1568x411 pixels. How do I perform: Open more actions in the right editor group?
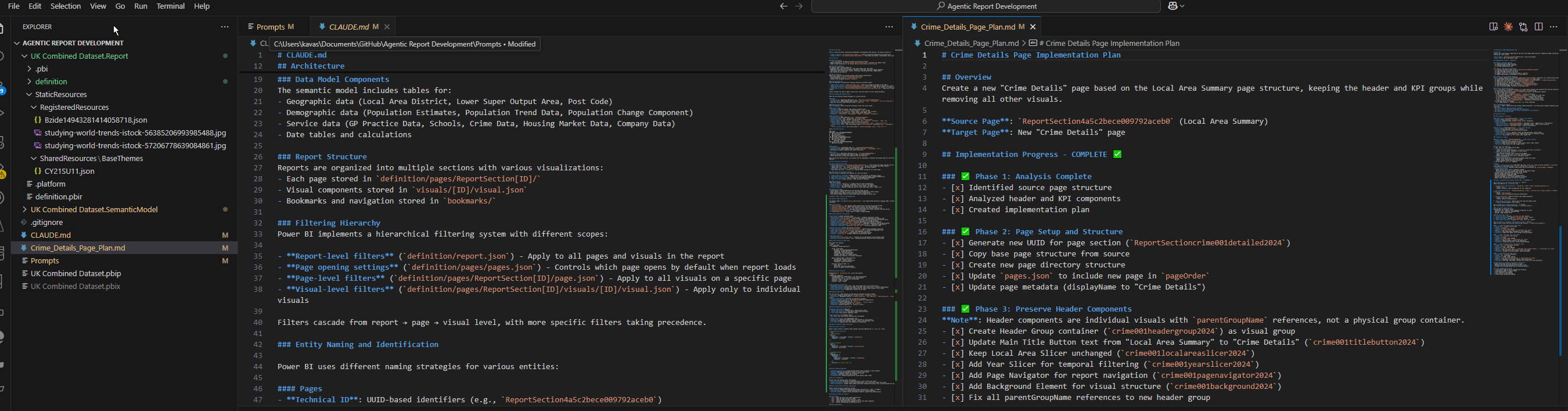[1554, 27]
